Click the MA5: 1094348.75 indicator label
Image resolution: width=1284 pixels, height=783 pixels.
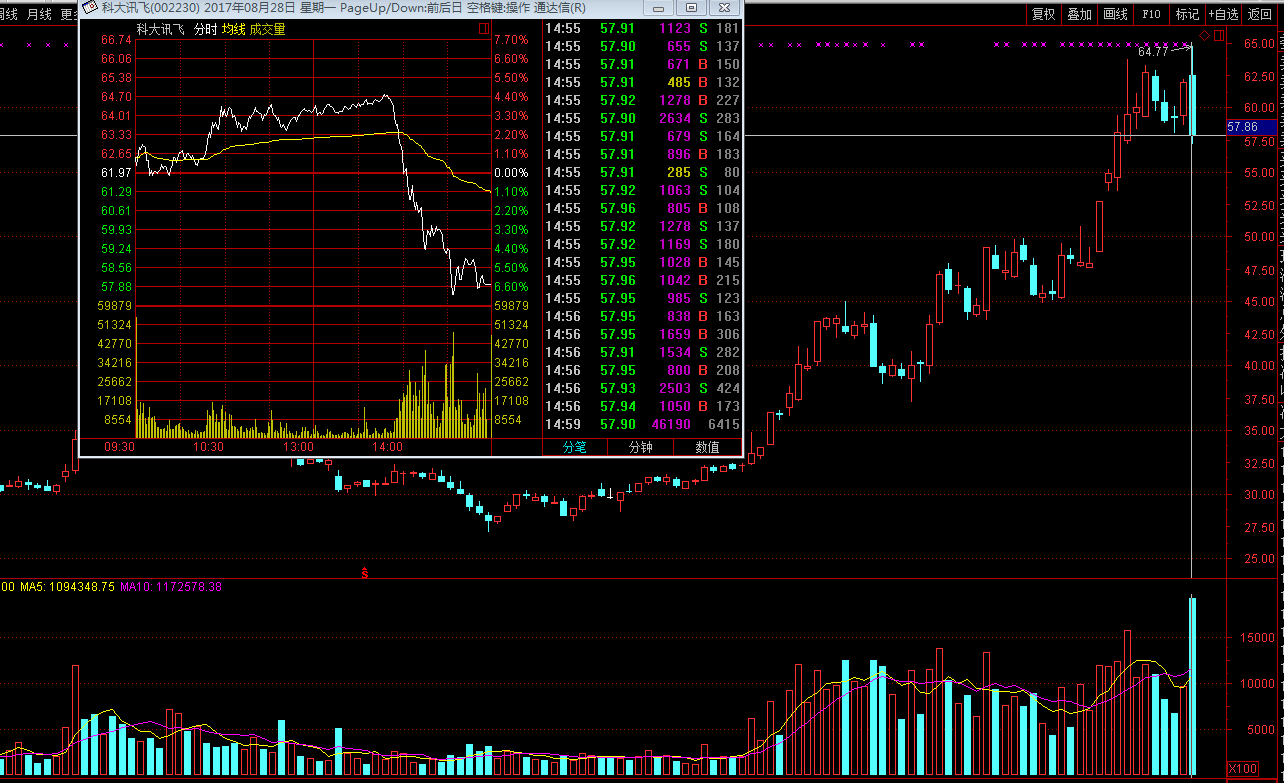[x=68, y=587]
